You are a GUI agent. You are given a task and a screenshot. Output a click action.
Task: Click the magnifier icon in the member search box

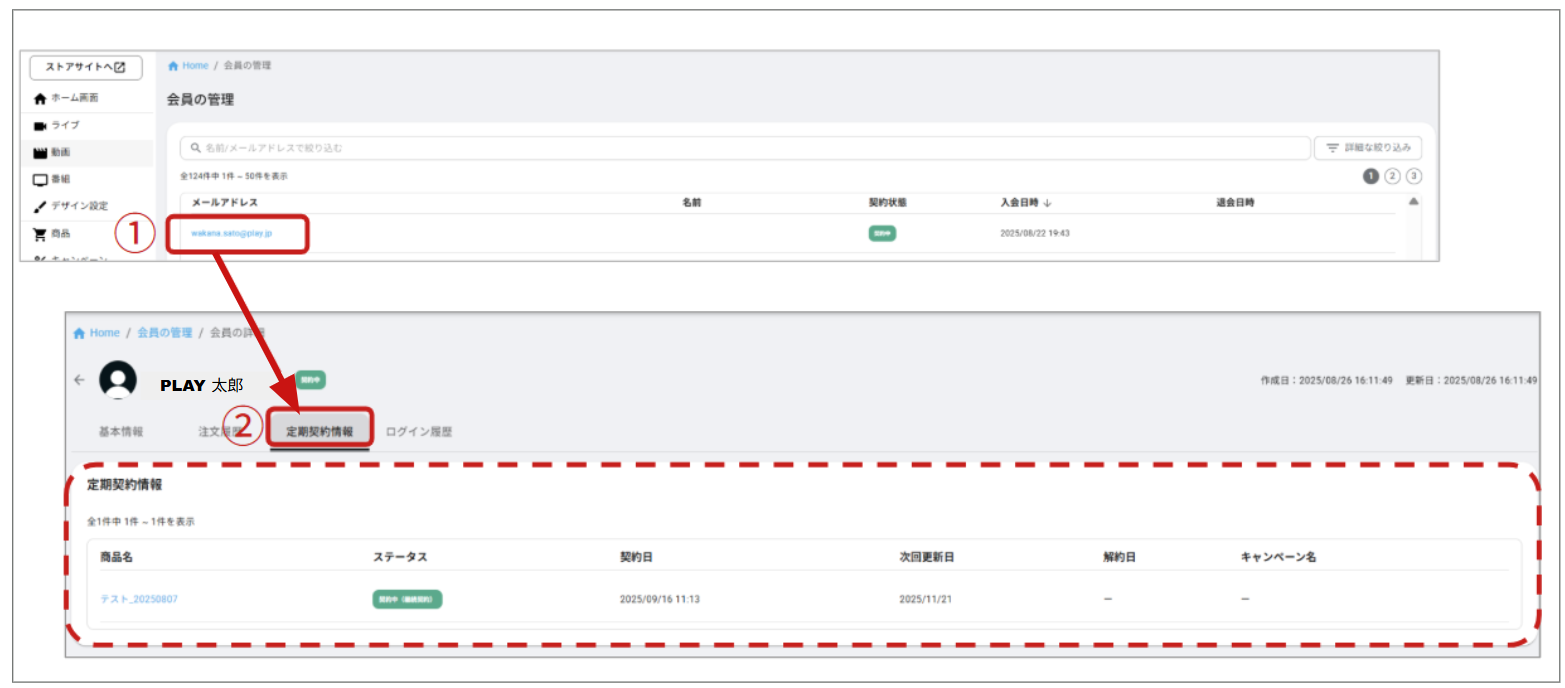[194, 148]
